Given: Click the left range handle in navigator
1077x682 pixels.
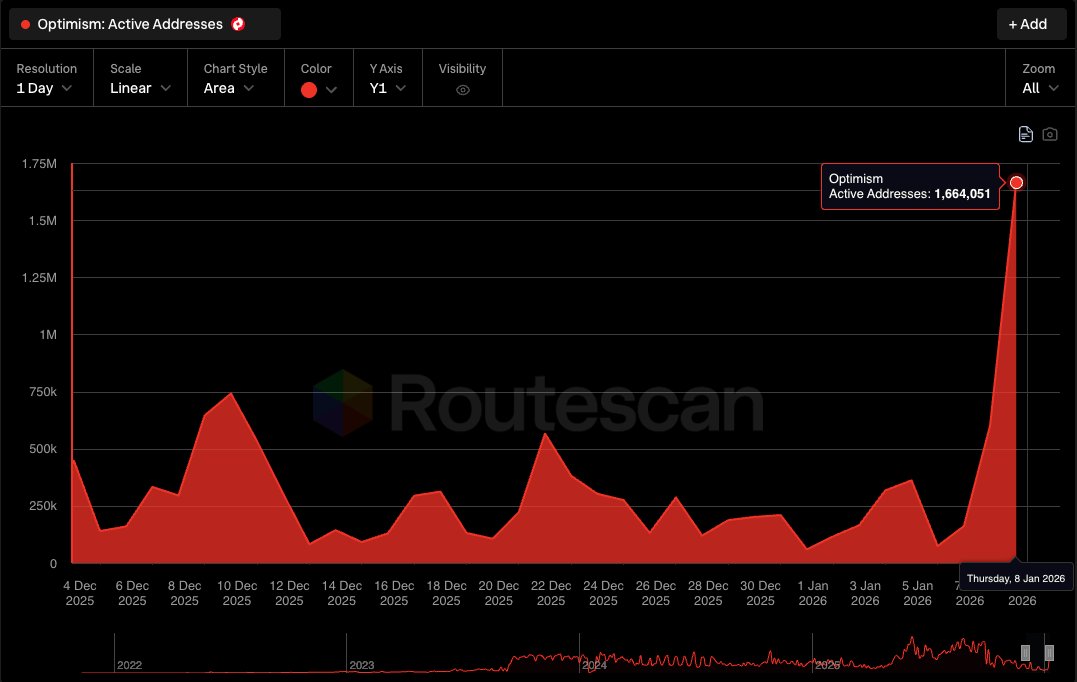Looking at the screenshot, I should [1025, 652].
